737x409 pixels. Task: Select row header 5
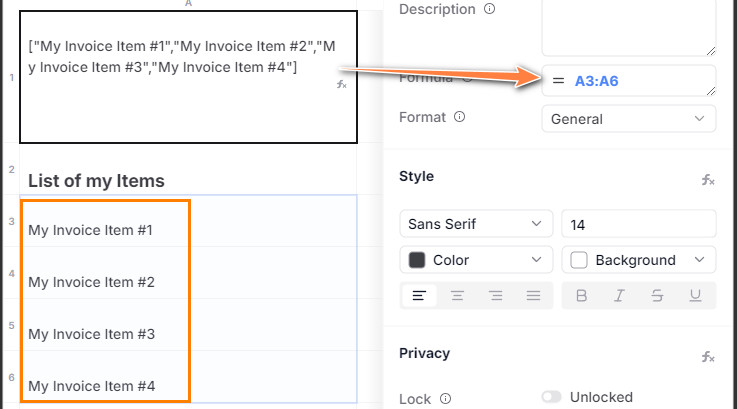pyautogui.click(x=11, y=325)
